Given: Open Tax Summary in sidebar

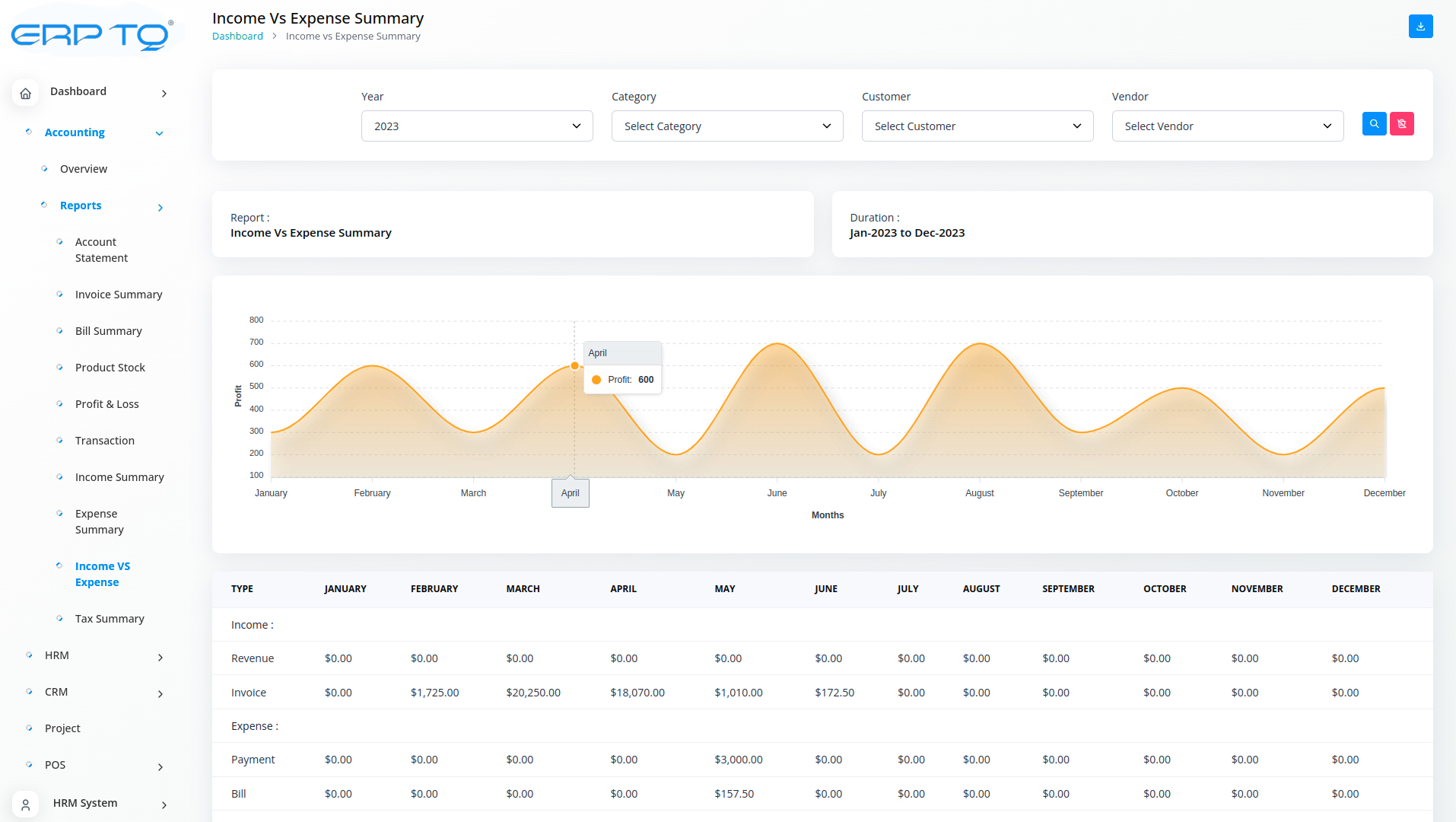Looking at the screenshot, I should (x=109, y=619).
